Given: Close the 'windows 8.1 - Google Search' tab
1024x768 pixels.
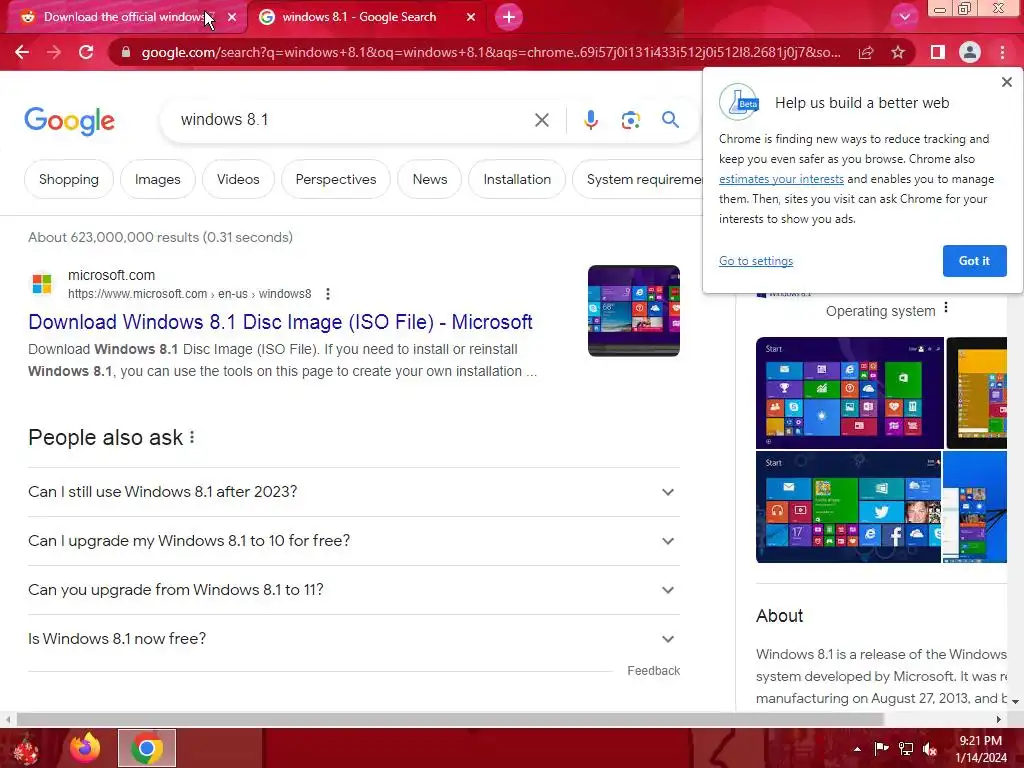Looking at the screenshot, I should tap(471, 17).
